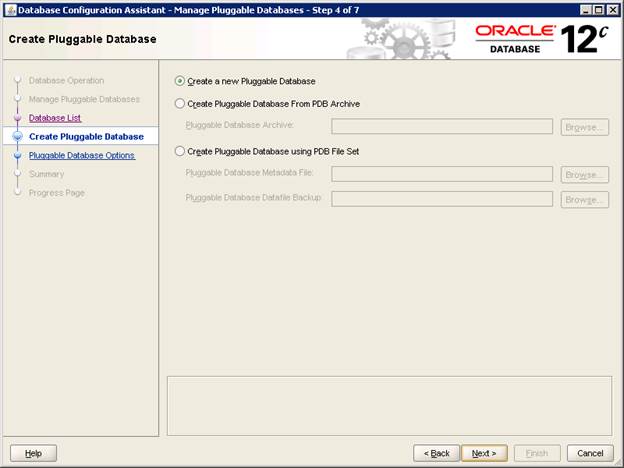624x468 pixels.
Task: Choose Create Pluggable Database From PDB Archive
Action: [180, 103]
